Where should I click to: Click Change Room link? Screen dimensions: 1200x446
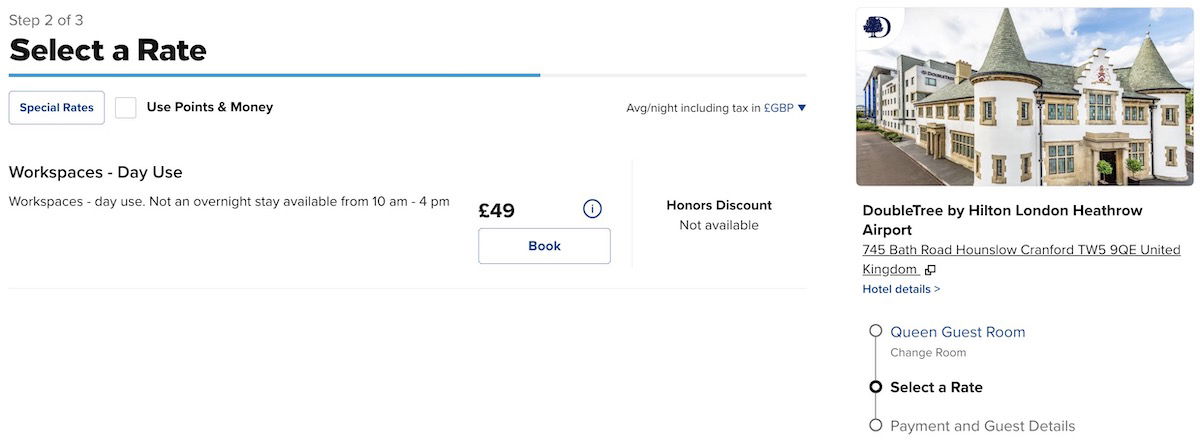point(928,353)
